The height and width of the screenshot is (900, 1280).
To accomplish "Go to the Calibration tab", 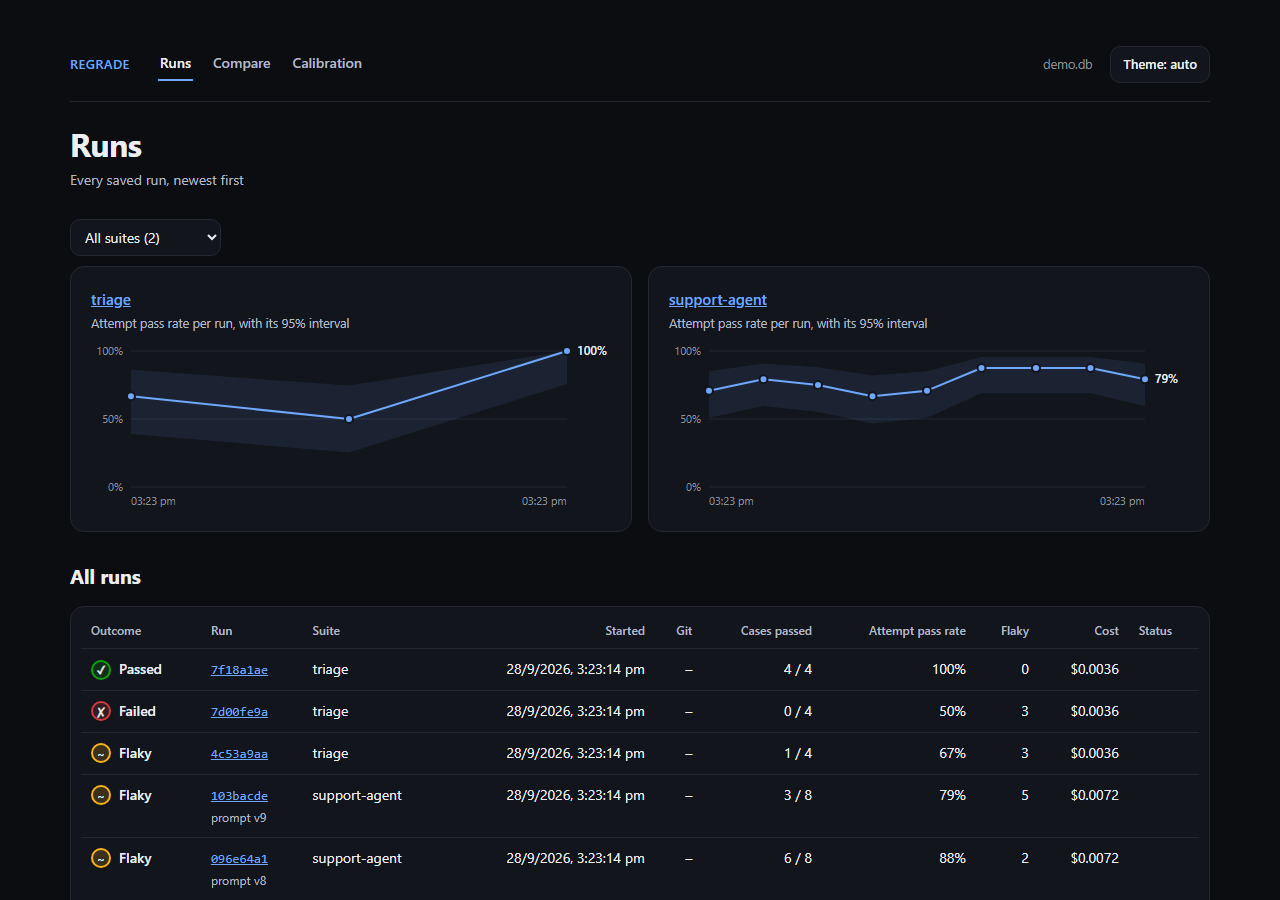I will (x=327, y=64).
